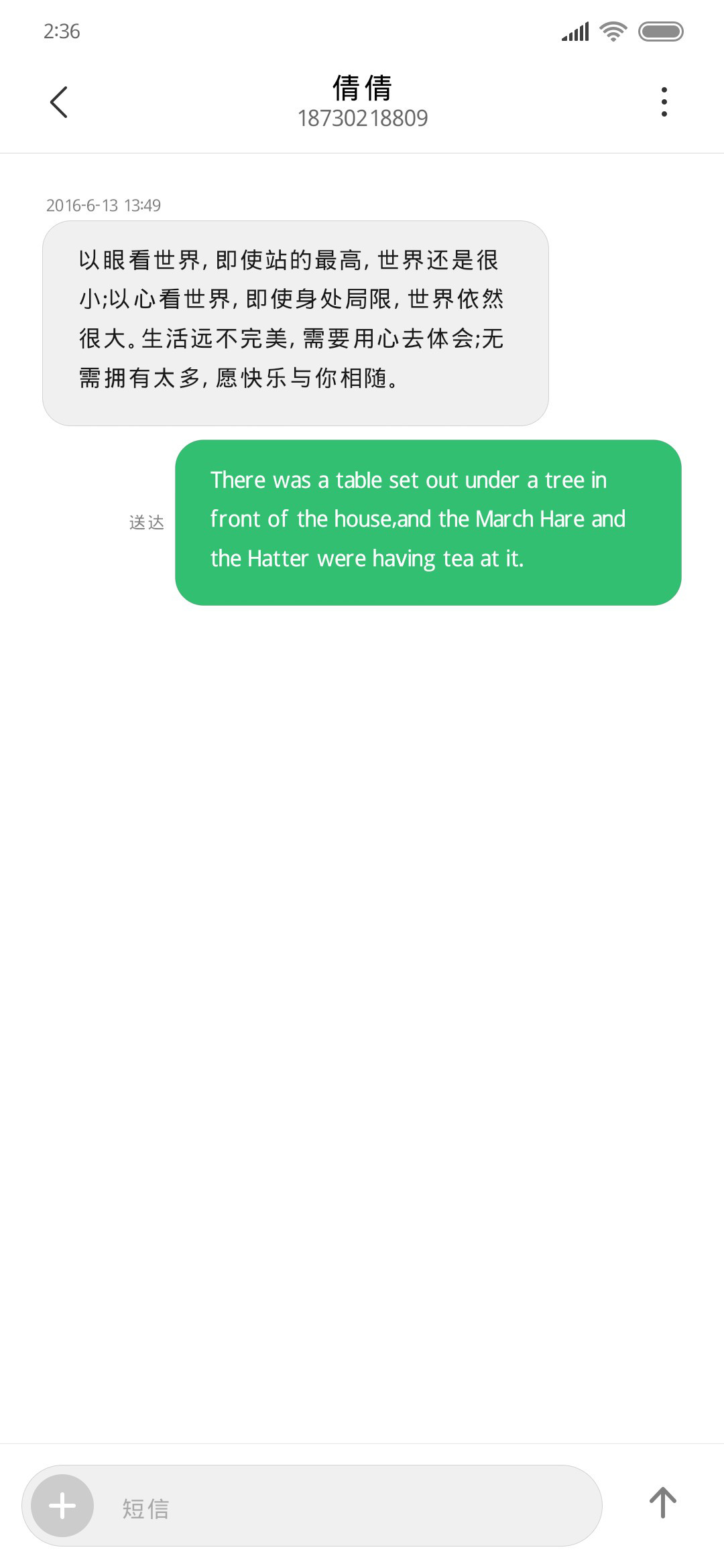This screenshot has height=1568, width=724.
Task: Tap contact name 倩倩 in header
Action: tap(362, 88)
